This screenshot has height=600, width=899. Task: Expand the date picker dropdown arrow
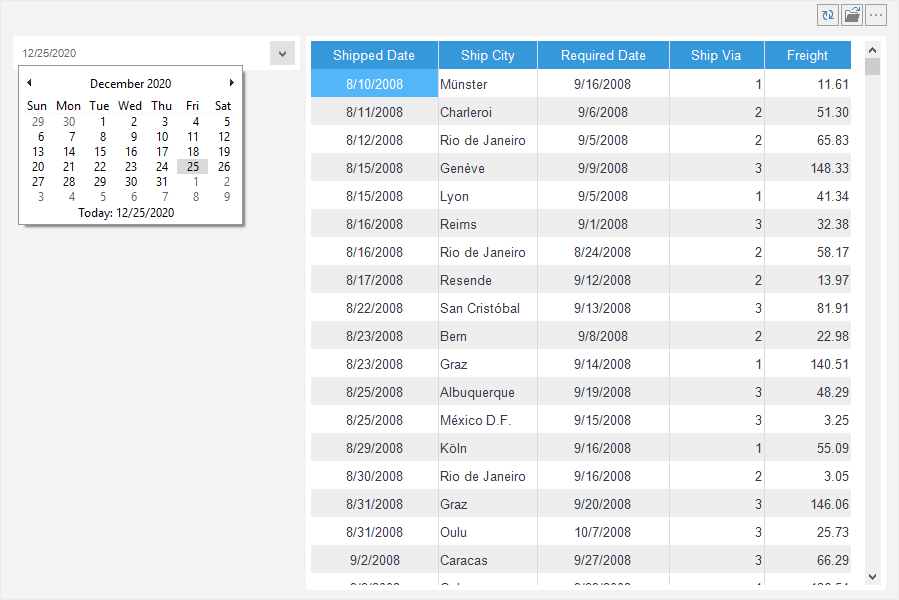tap(282, 54)
